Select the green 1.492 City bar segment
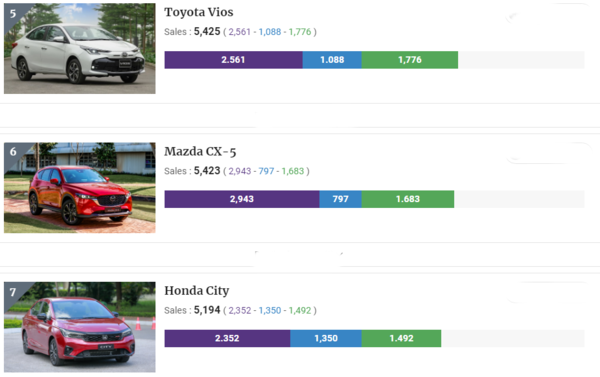The height and width of the screenshot is (377, 600). [x=401, y=338]
